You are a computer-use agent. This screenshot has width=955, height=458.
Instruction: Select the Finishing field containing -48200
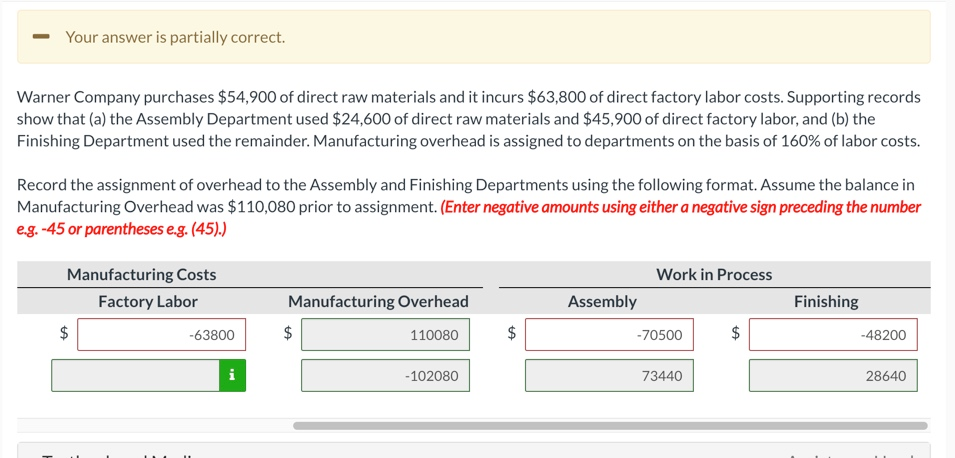pos(833,334)
